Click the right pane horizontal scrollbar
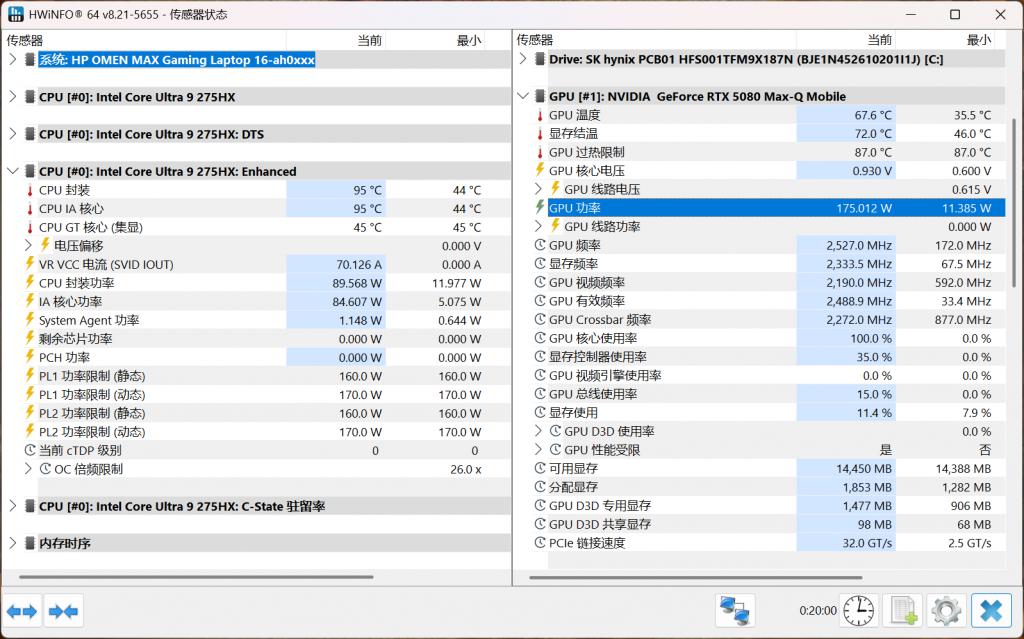 [x=696, y=577]
